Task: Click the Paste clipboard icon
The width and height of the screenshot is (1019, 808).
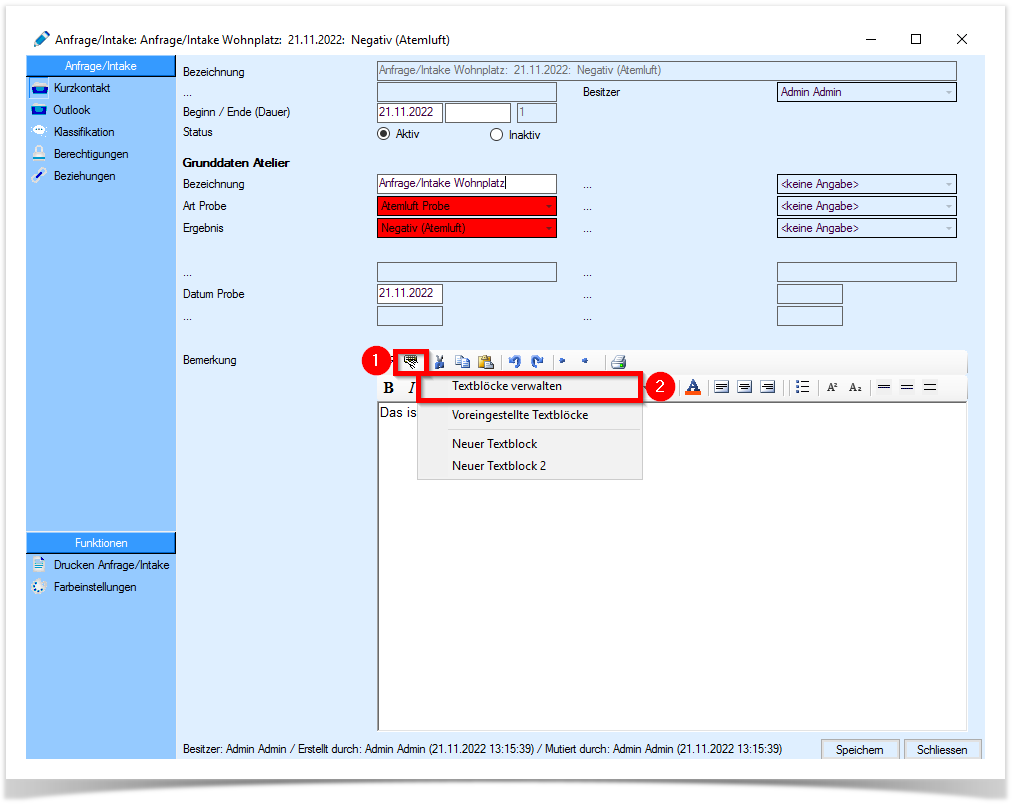Action: 485,362
